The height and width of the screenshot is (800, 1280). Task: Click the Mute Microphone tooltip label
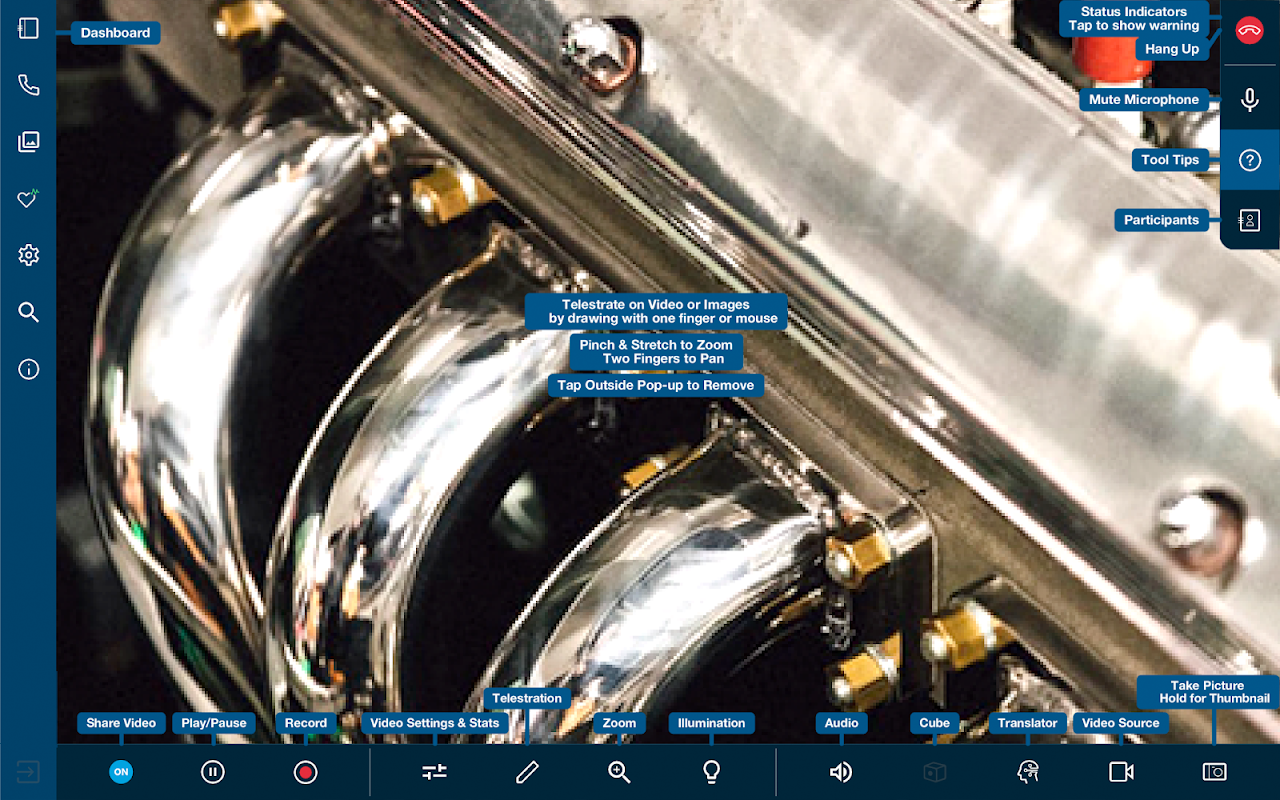tap(1144, 100)
